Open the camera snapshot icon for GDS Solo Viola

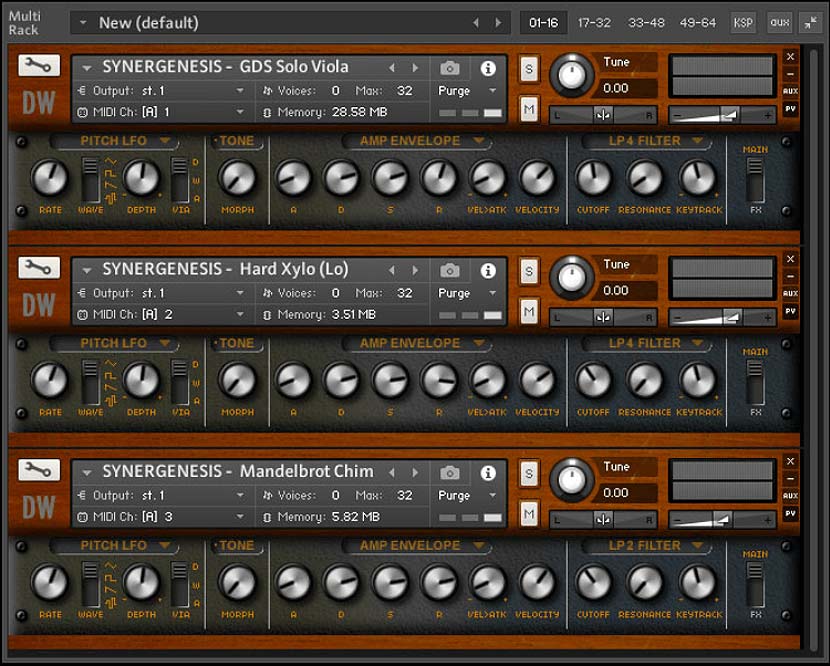[x=449, y=67]
